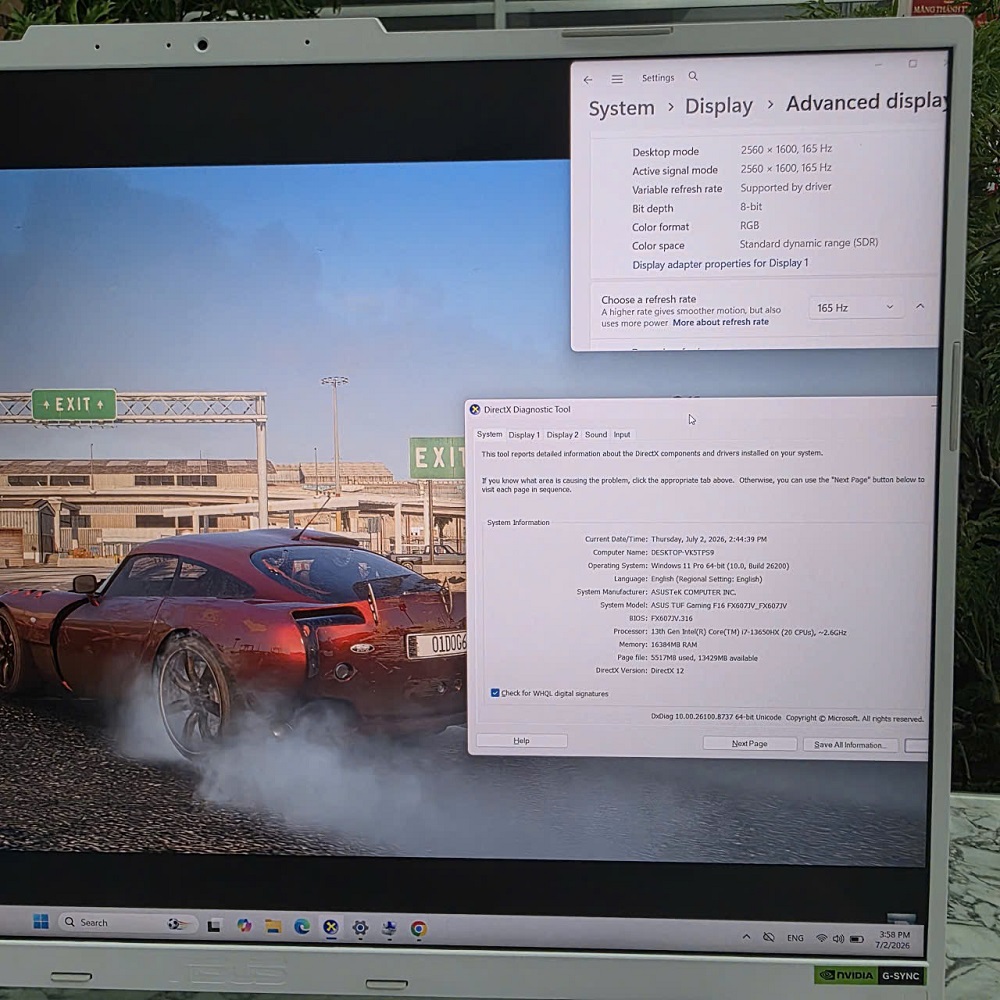The height and width of the screenshot is (1000, 1000).
Task: Expand the system tray hidden icons chevron
Action: tap(746, 937)
